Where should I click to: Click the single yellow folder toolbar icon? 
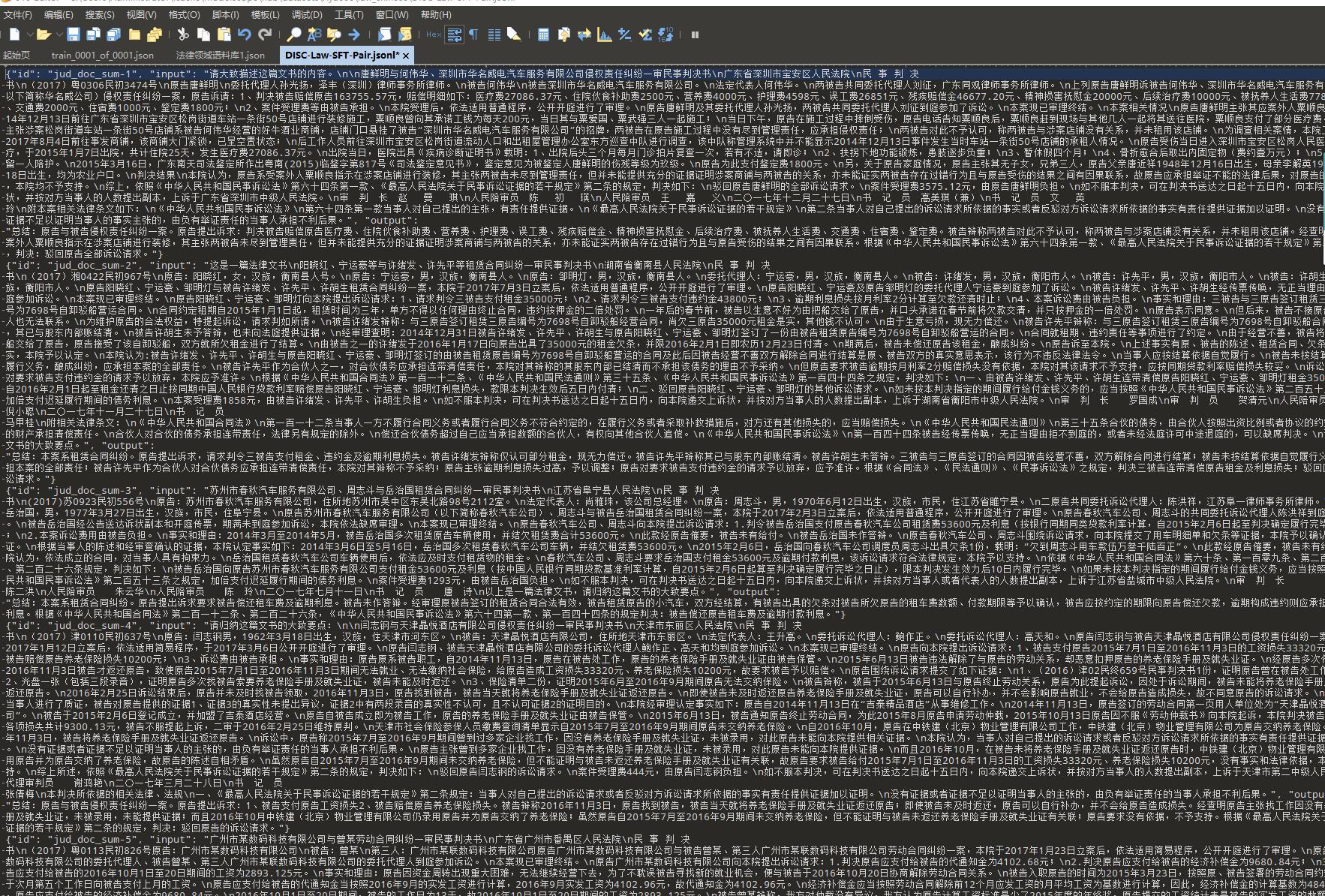pyautogui.click(x=134, y=34)
